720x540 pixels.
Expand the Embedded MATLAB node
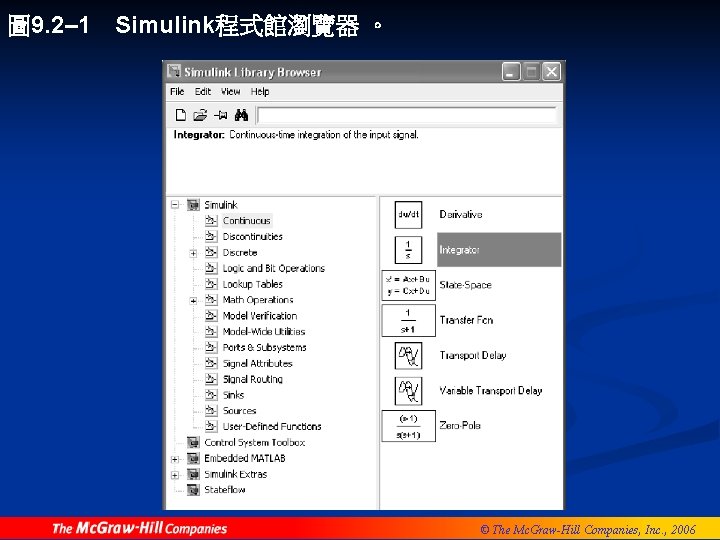click(175, 459)
